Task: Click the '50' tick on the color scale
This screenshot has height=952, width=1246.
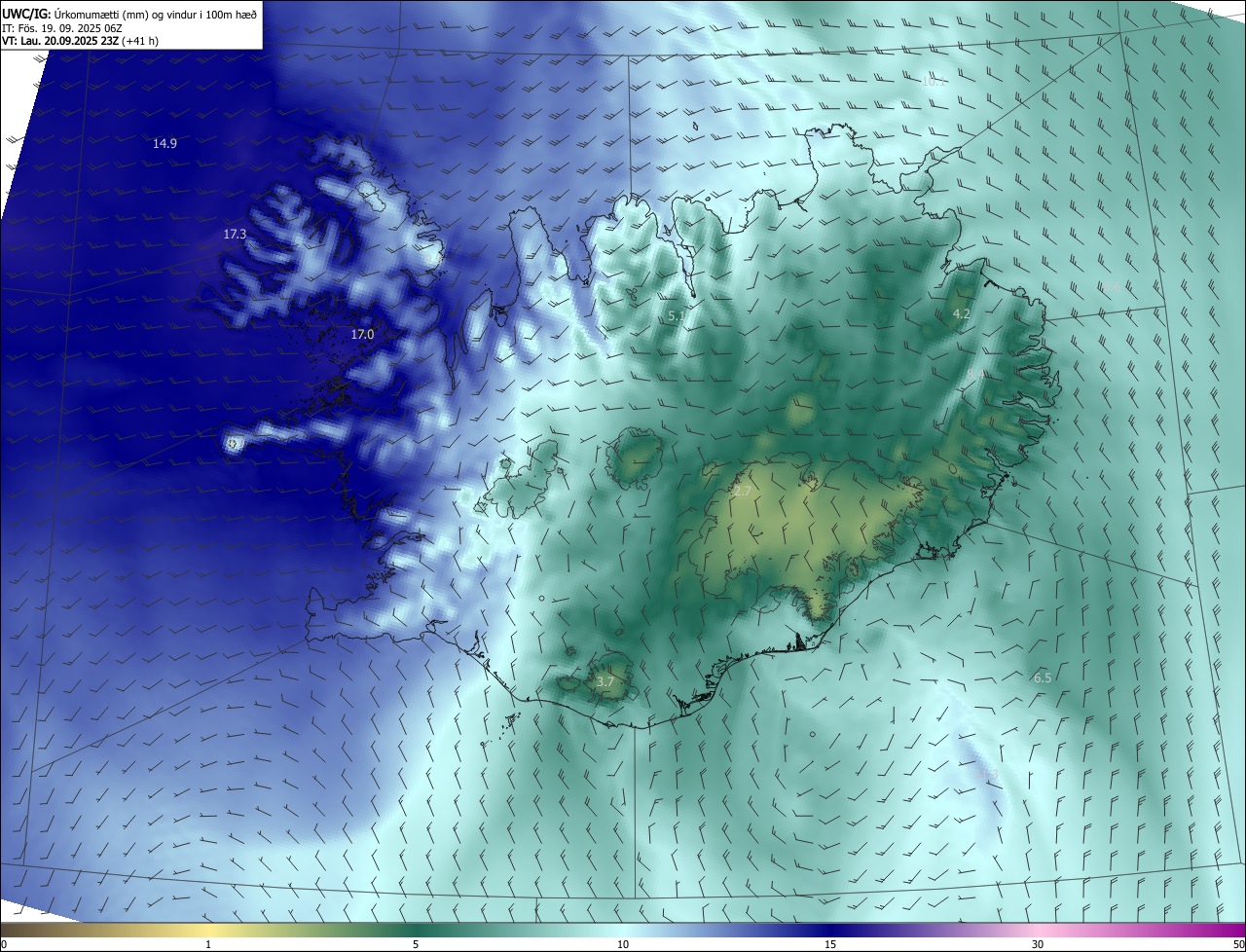Action: (x=1238, y=944)
